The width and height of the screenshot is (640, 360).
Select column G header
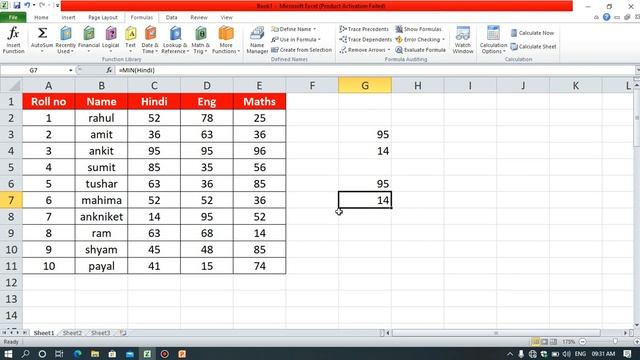pyautogui.click(x=365, y=86)
